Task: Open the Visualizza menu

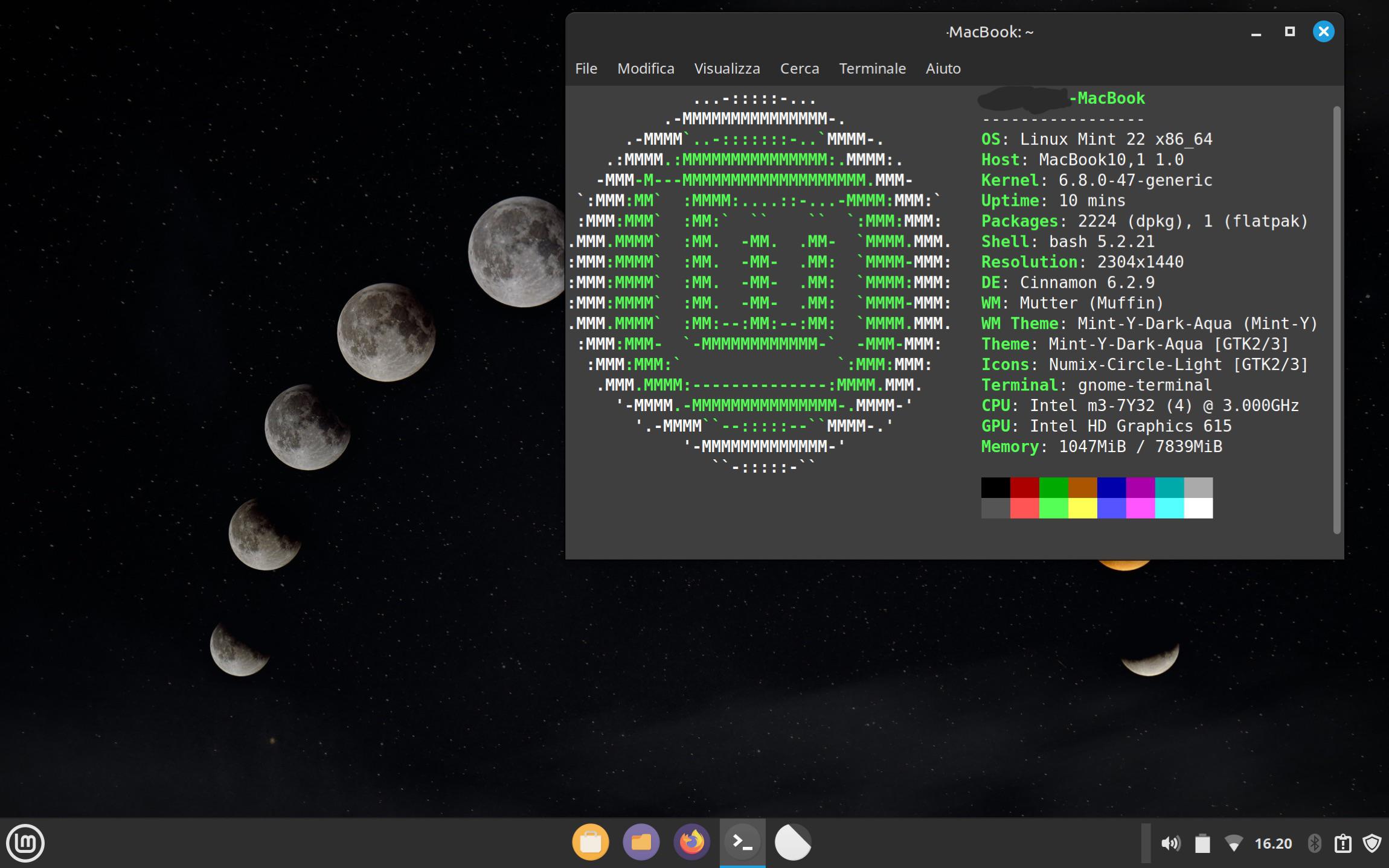Action: 727,68
